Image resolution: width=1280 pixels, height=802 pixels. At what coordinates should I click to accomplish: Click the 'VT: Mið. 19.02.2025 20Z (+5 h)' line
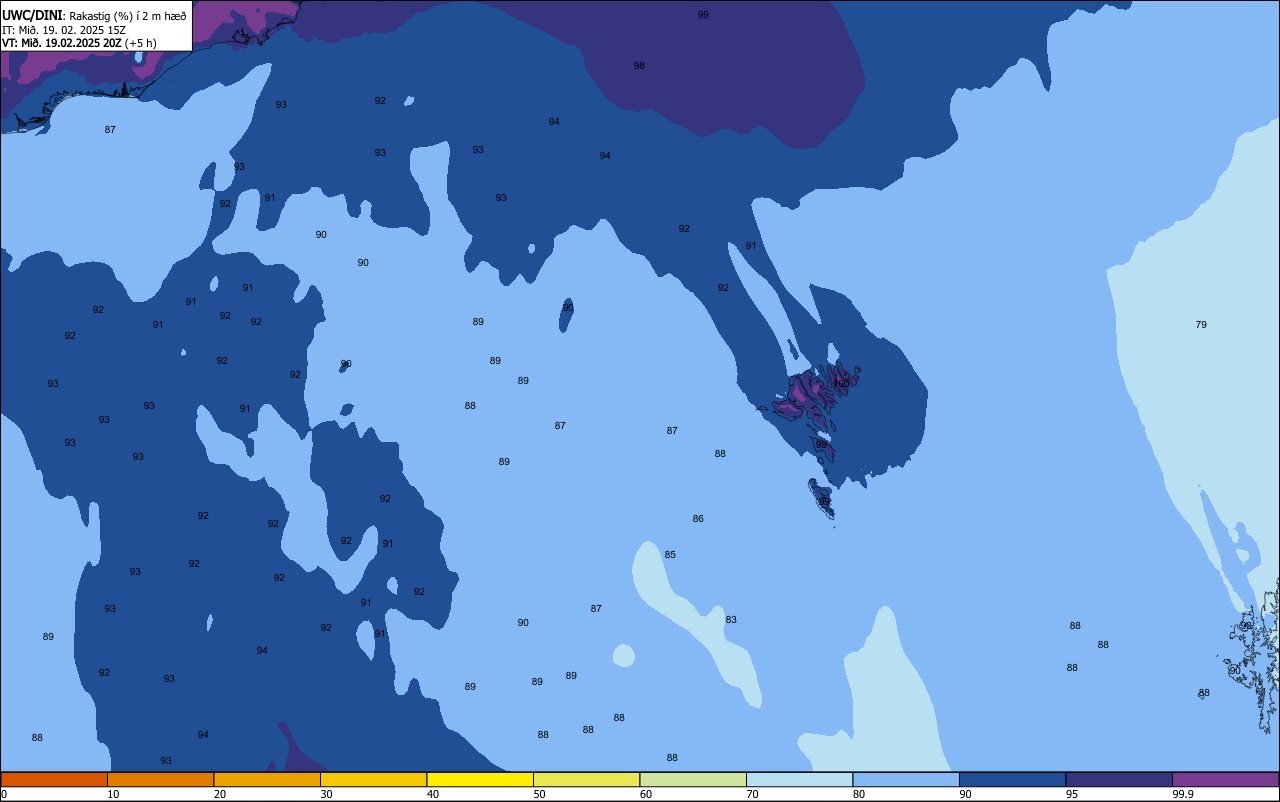click(80, 43)
